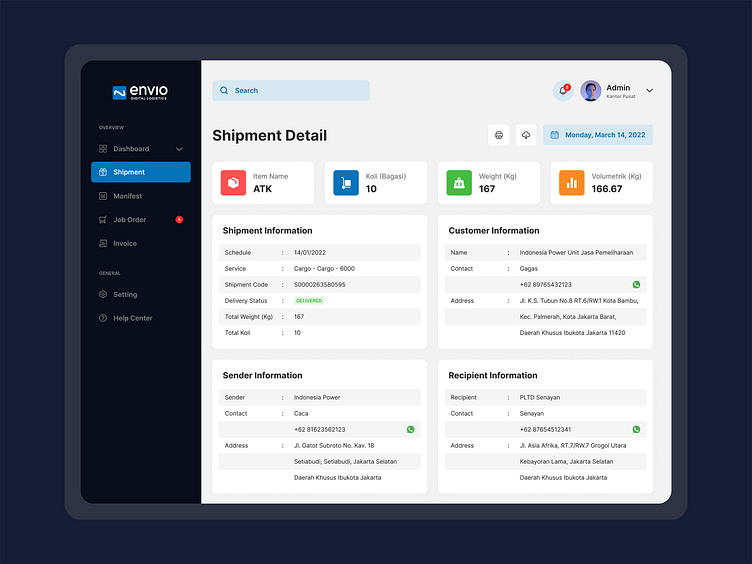Screen dimensions: 752x564
Task: Click the blue Koli trolley icon
Action: [346, 183]
